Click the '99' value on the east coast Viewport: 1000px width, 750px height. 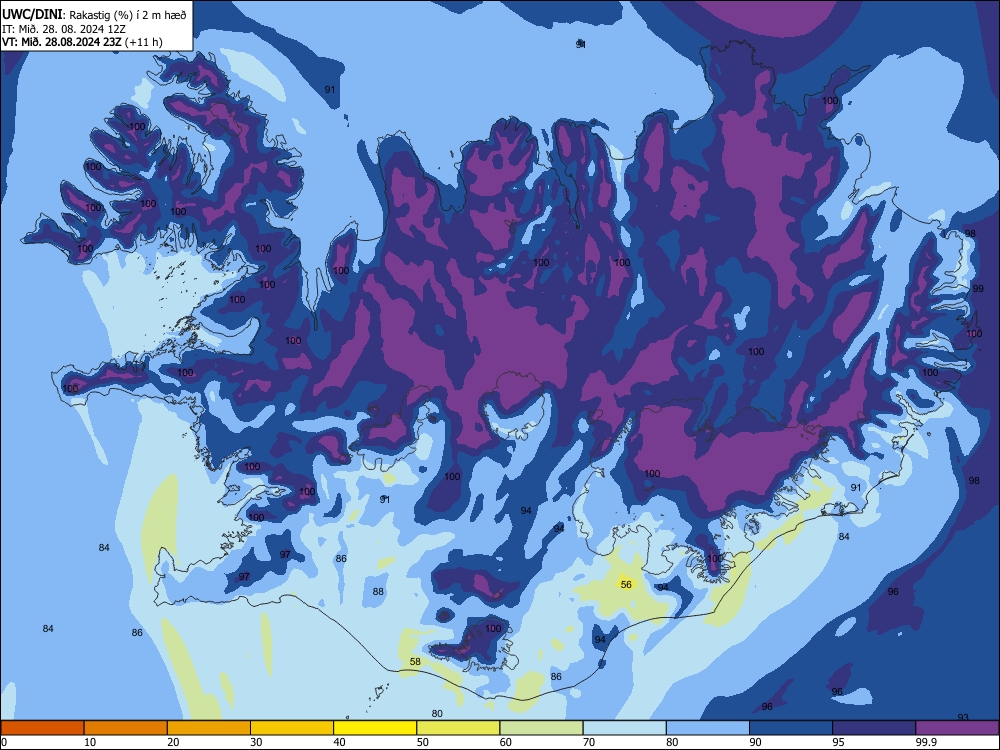[978, 288]
